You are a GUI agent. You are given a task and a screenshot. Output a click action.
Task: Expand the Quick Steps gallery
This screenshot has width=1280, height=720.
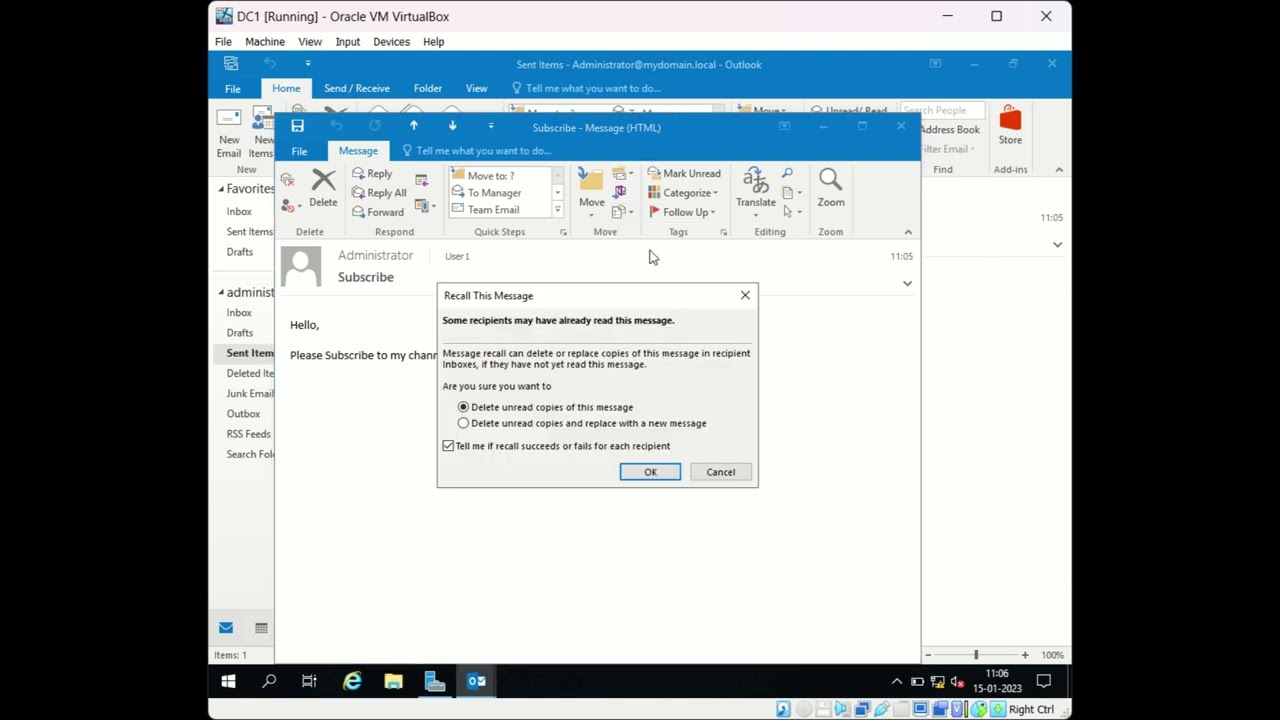(x=558, y=211)
